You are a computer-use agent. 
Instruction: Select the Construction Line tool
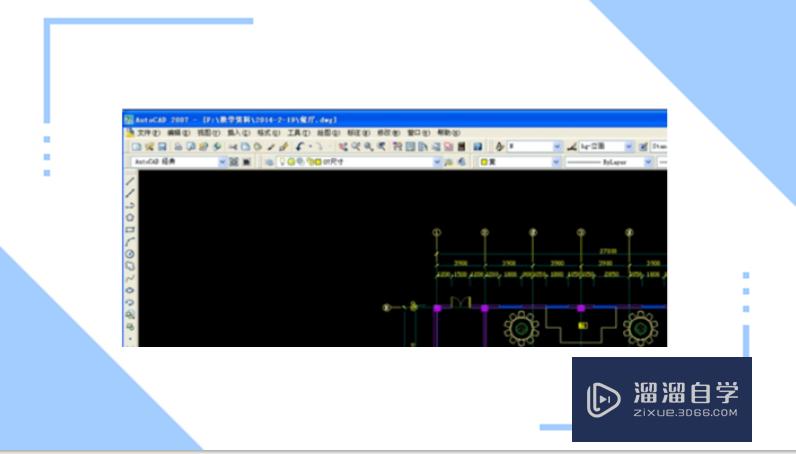130,193
